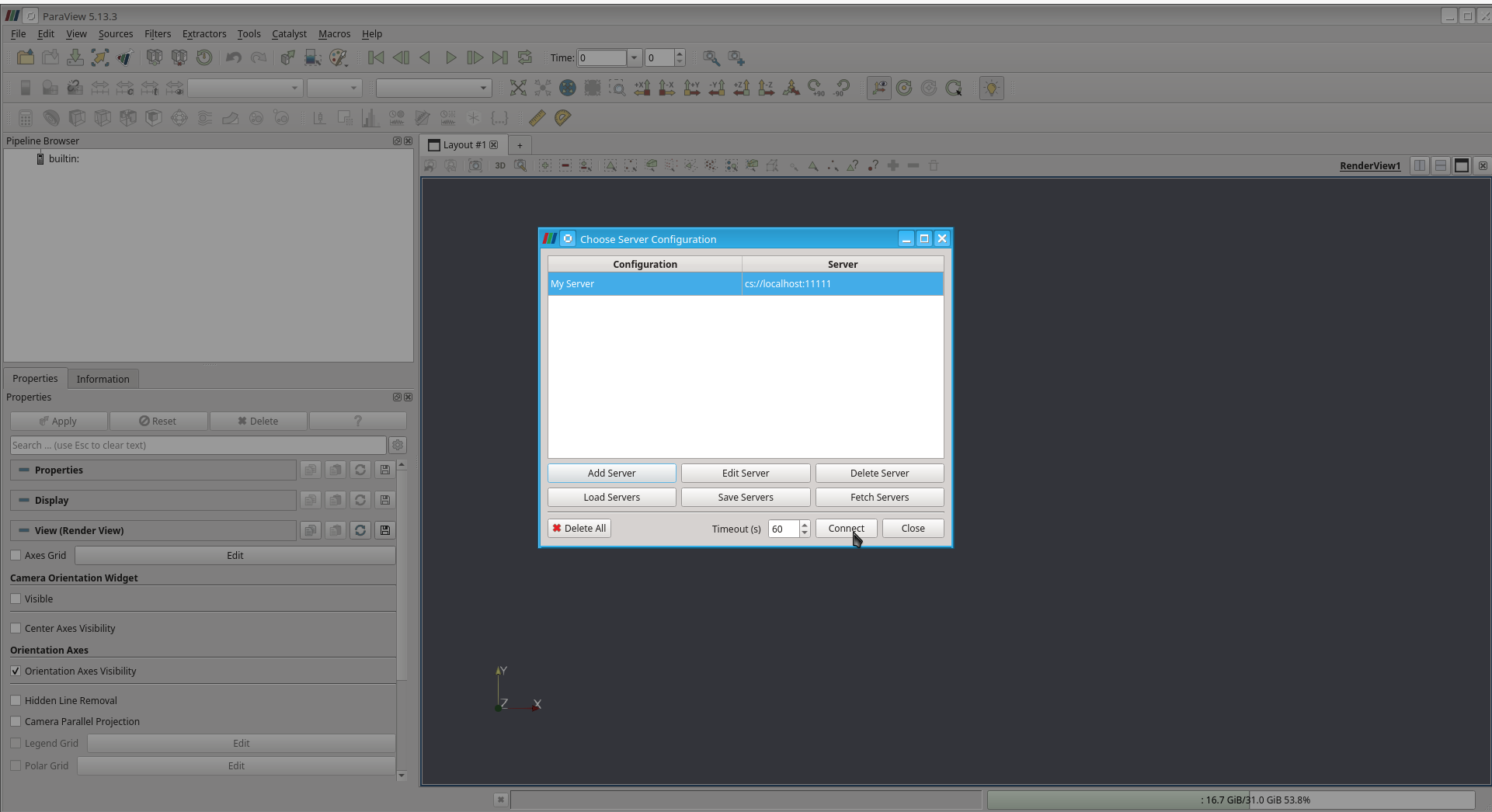Click the memory usage progress bar
Screen dimensions: 1492x812
coord(1231,800)
